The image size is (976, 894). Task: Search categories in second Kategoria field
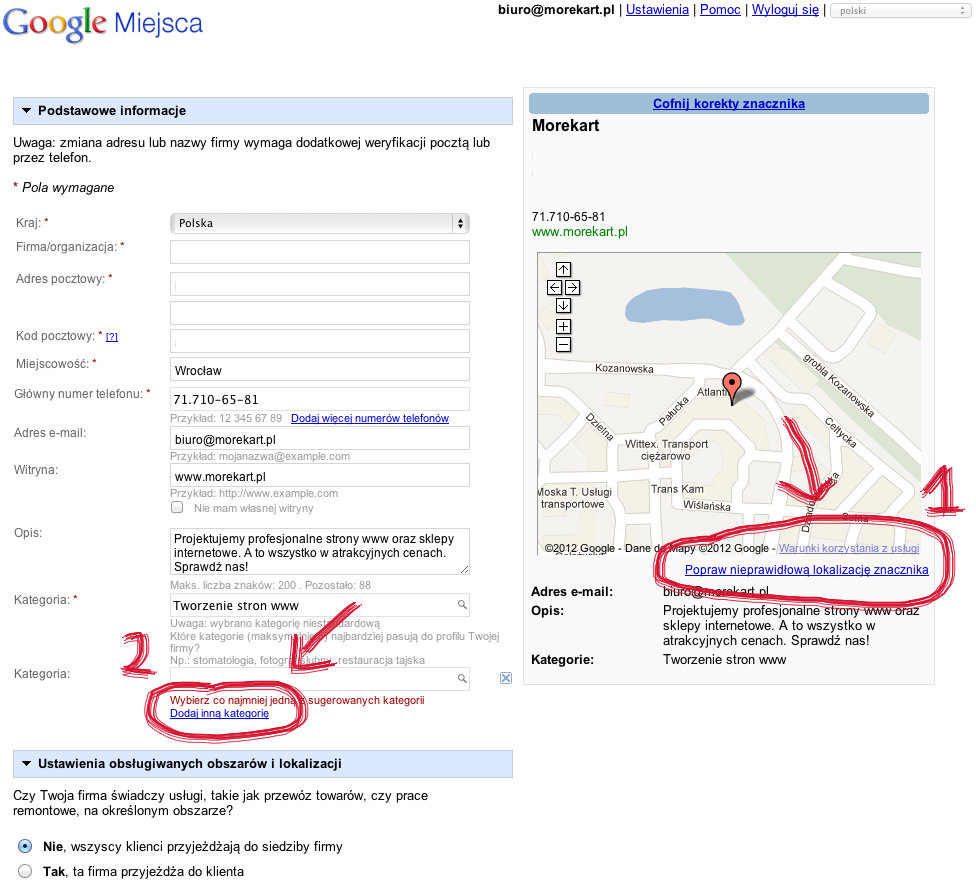[x=462, y=678]
